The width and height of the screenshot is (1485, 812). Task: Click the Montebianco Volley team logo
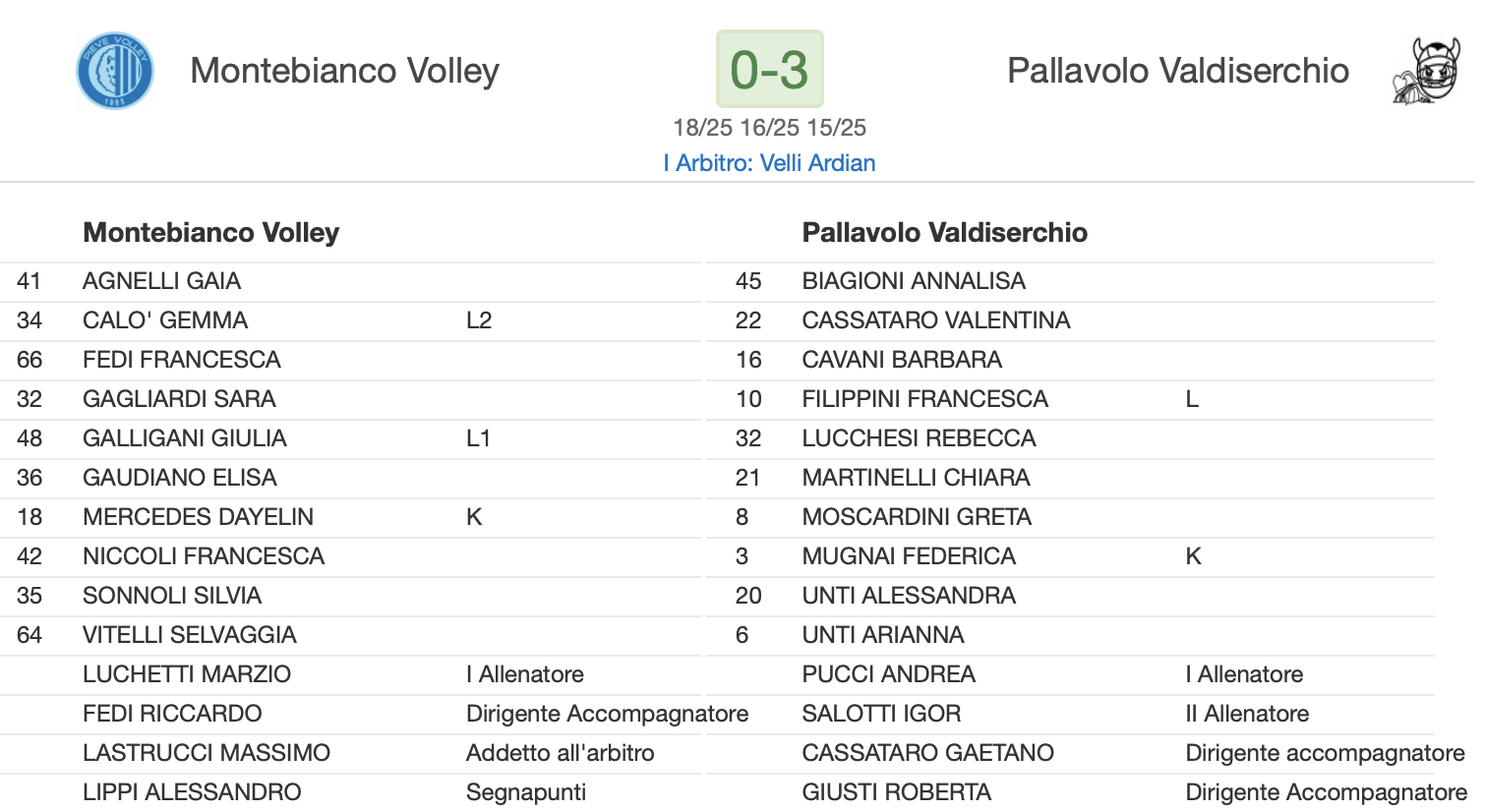click(115, 71)
